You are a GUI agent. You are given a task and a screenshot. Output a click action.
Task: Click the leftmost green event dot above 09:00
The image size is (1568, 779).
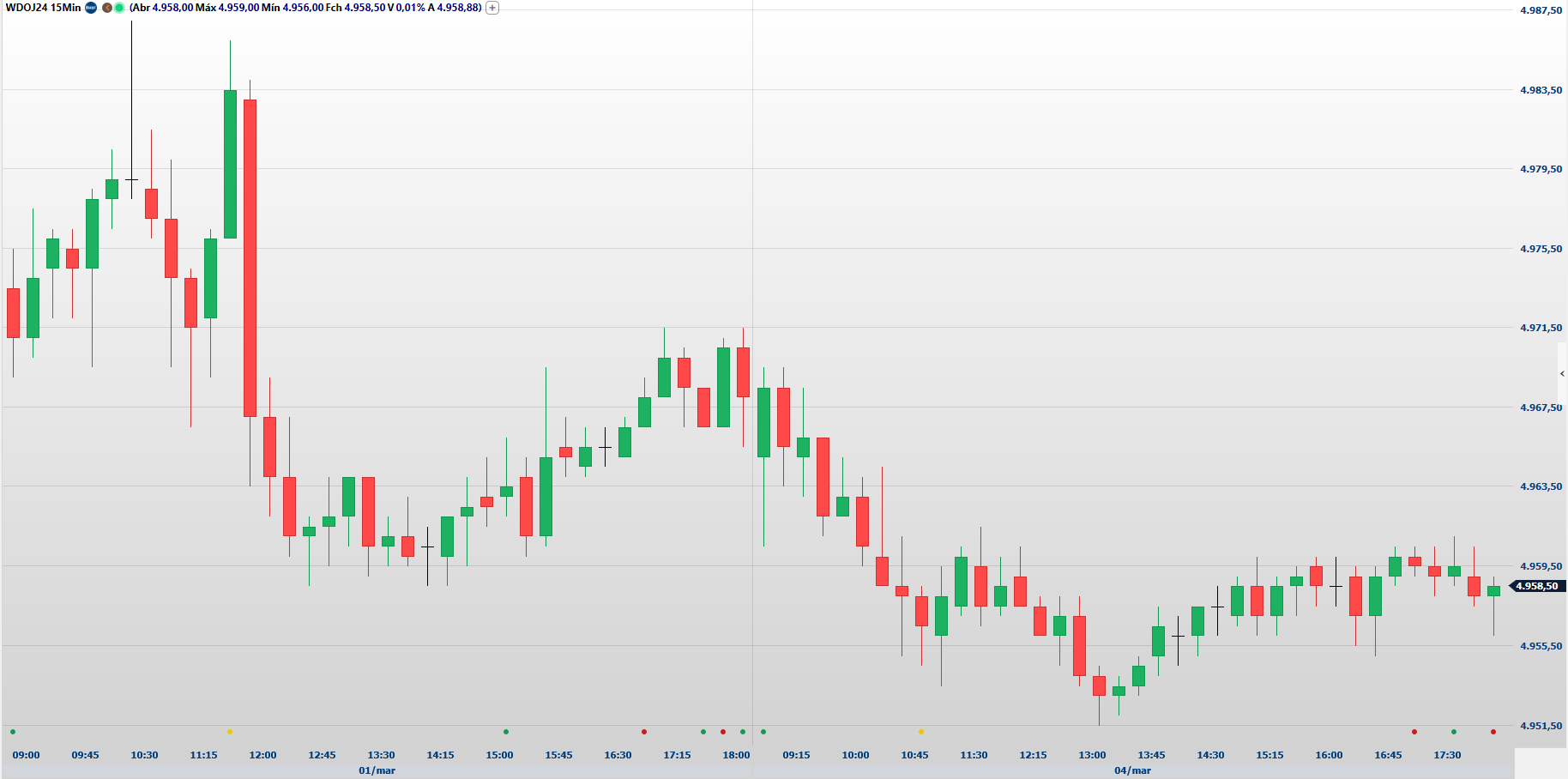(13, 732)
